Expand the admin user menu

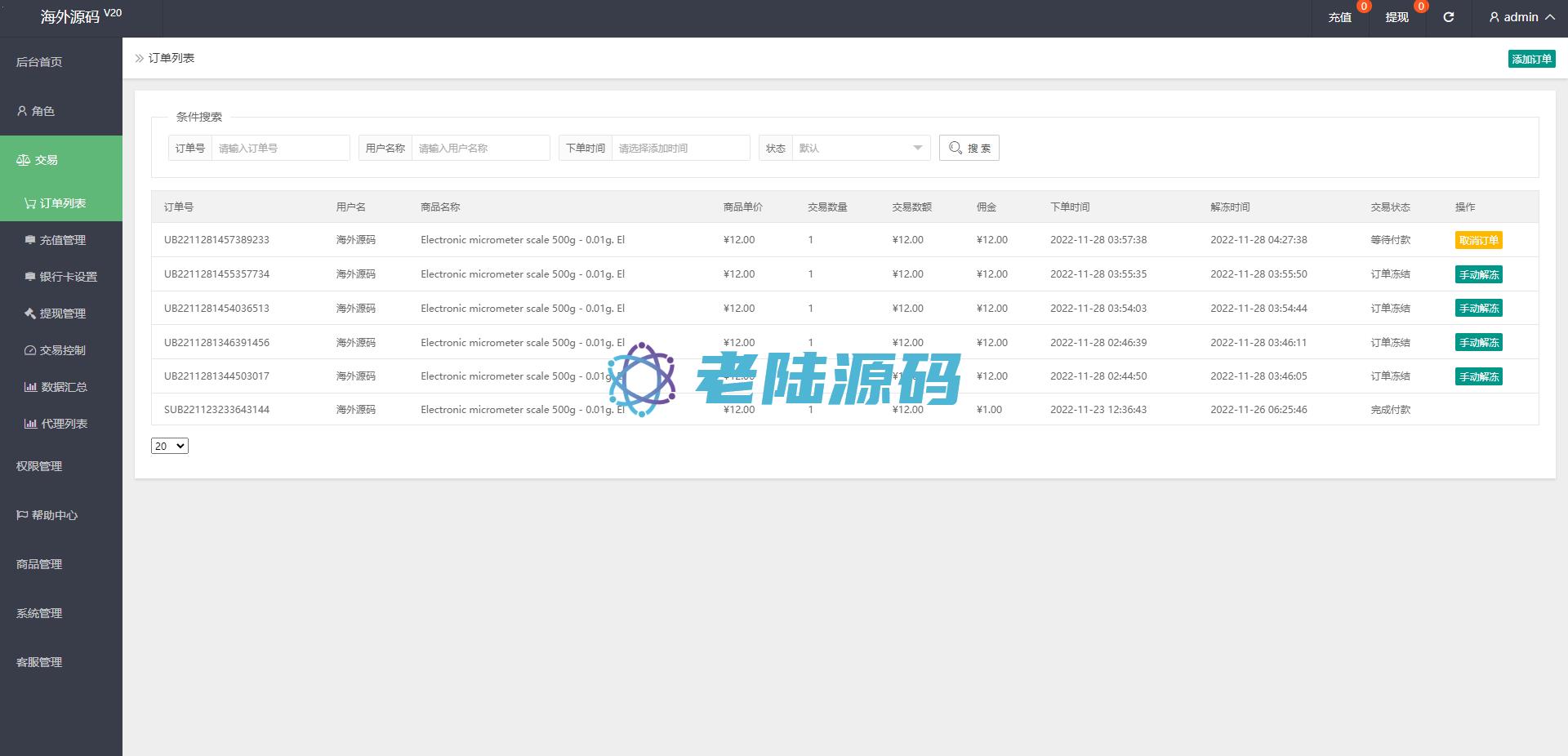point(1521,17)
